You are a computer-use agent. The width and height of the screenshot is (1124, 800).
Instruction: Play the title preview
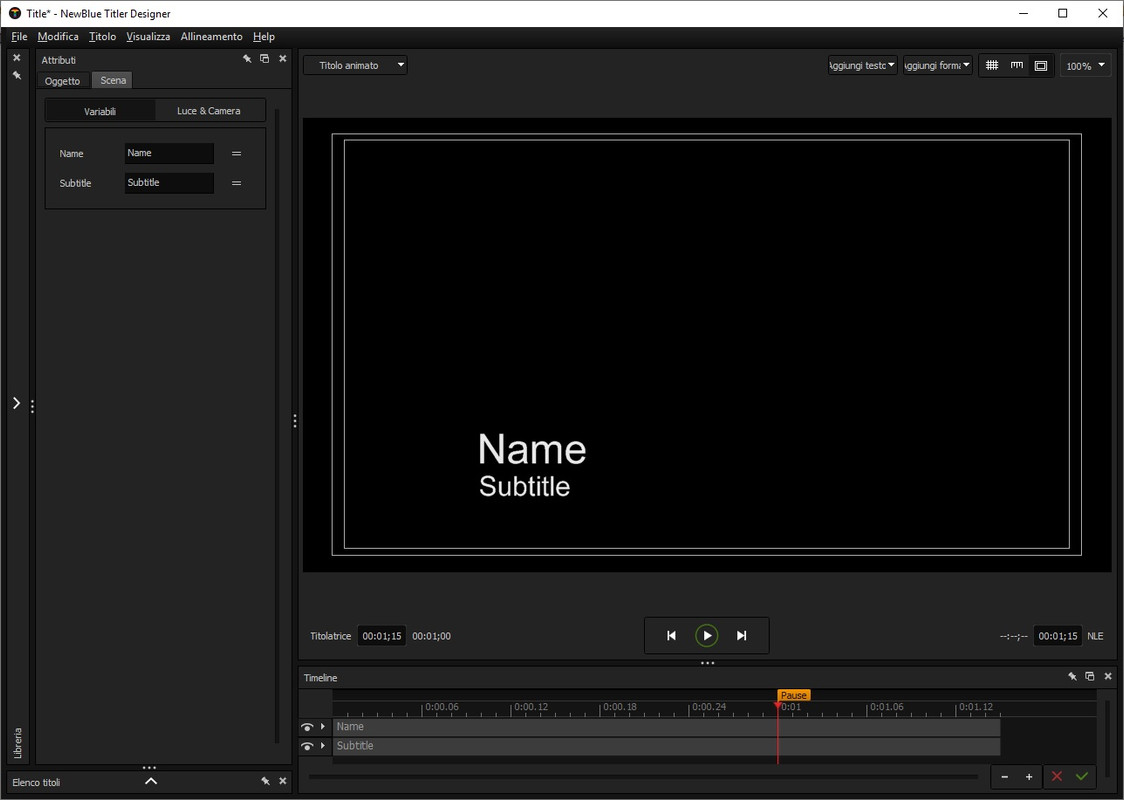(x=707, y=636)
